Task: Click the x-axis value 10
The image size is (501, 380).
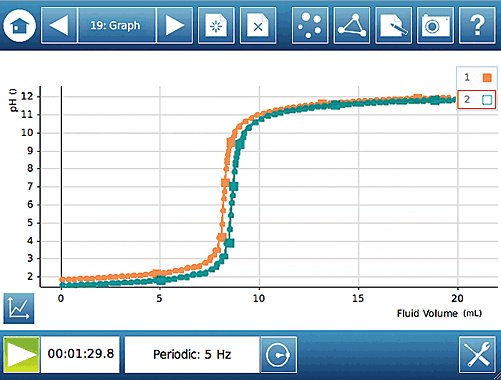Action: (x=259, y=298)
